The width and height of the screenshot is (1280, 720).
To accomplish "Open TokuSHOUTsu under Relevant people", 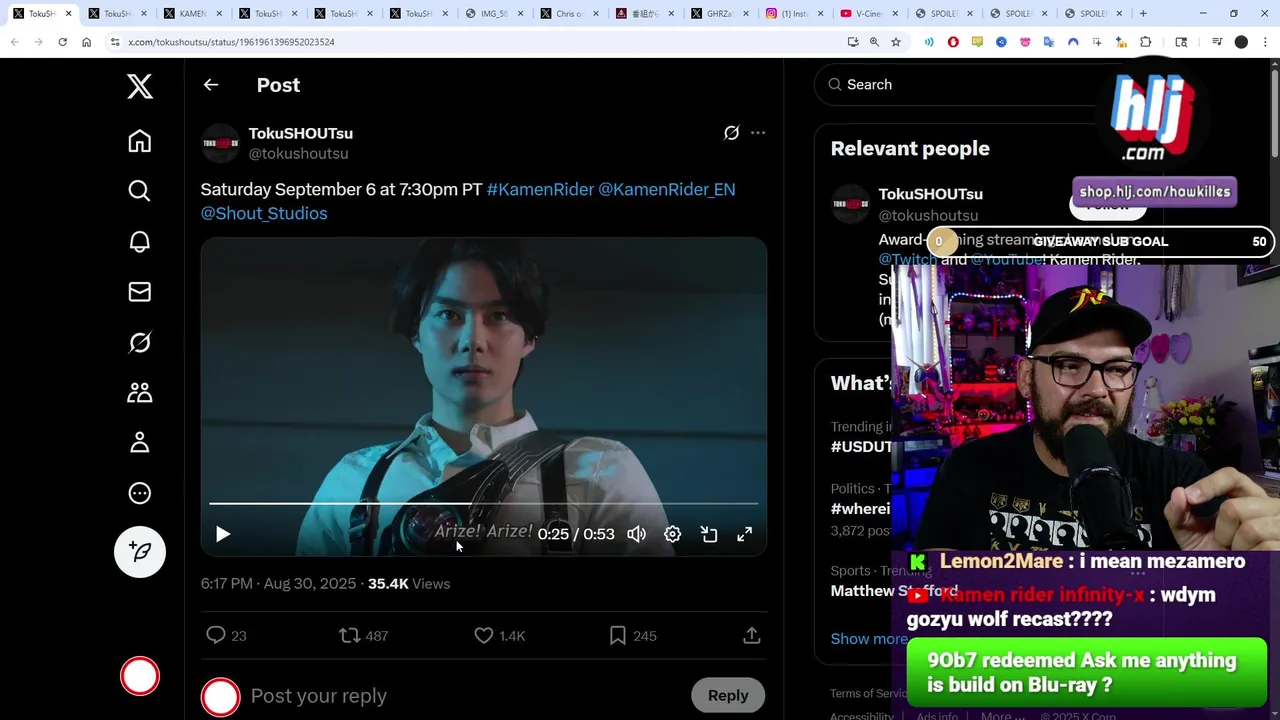I will coord(930,194).
